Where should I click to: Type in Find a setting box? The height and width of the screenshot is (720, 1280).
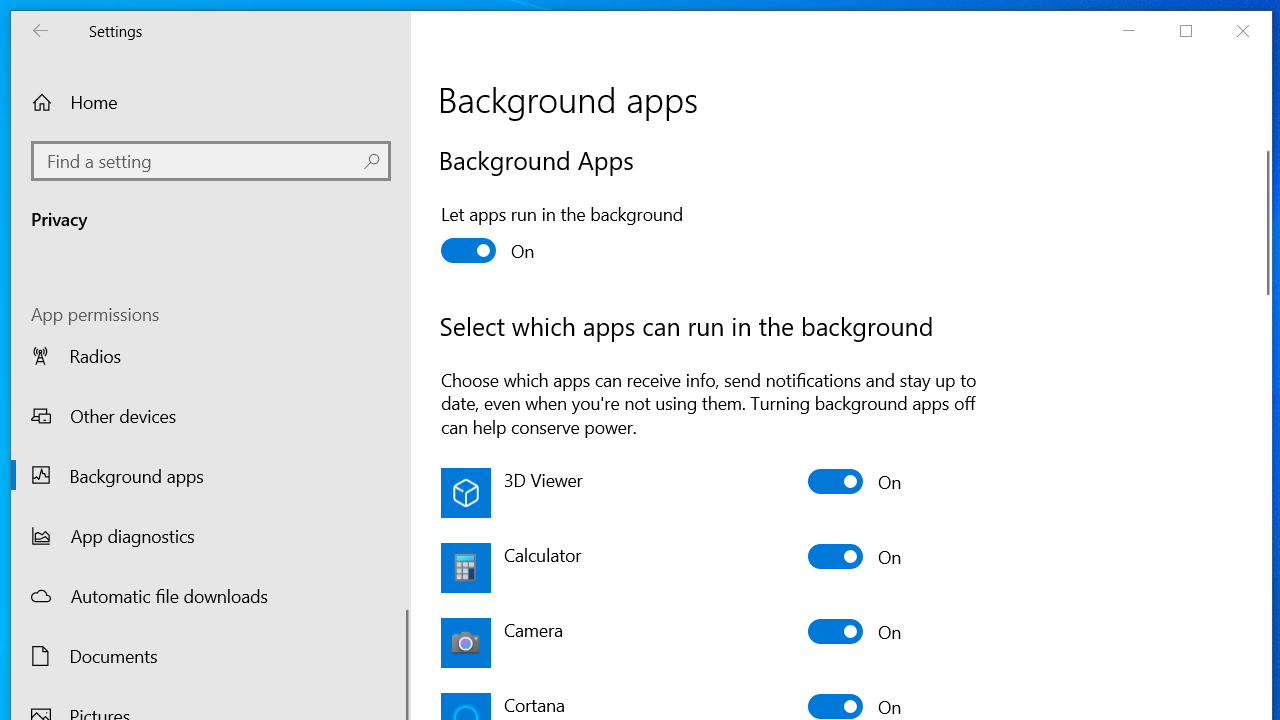(200, 161)
